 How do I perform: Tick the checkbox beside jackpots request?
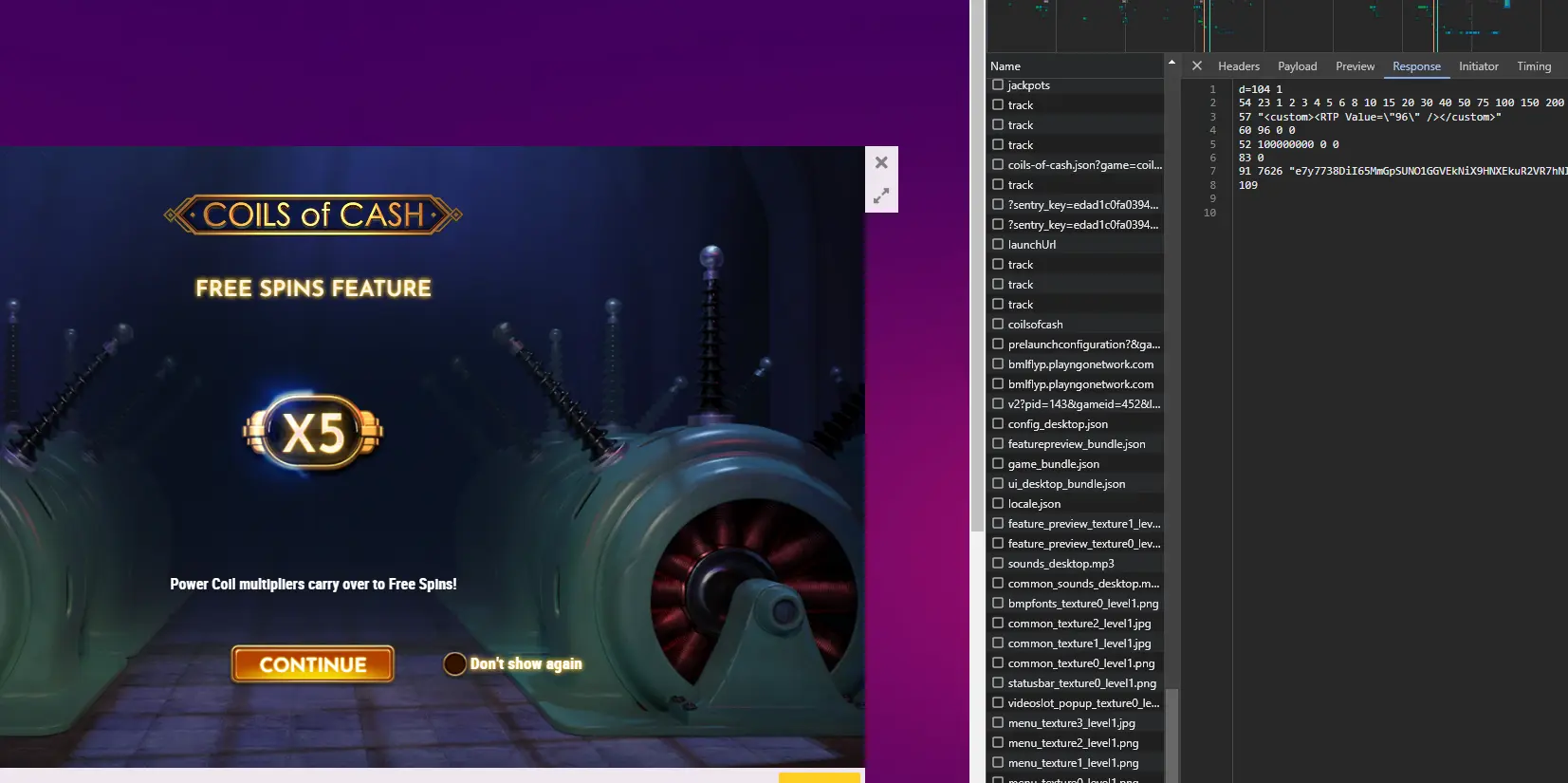pyautogui.click(x=998, y=84)
